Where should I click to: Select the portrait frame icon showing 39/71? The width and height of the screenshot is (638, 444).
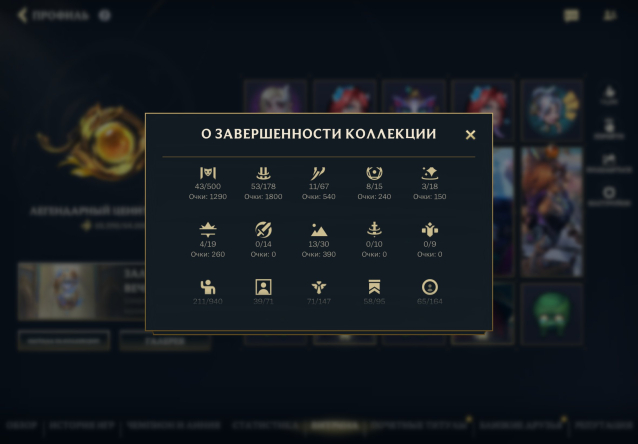click(263, 287)
